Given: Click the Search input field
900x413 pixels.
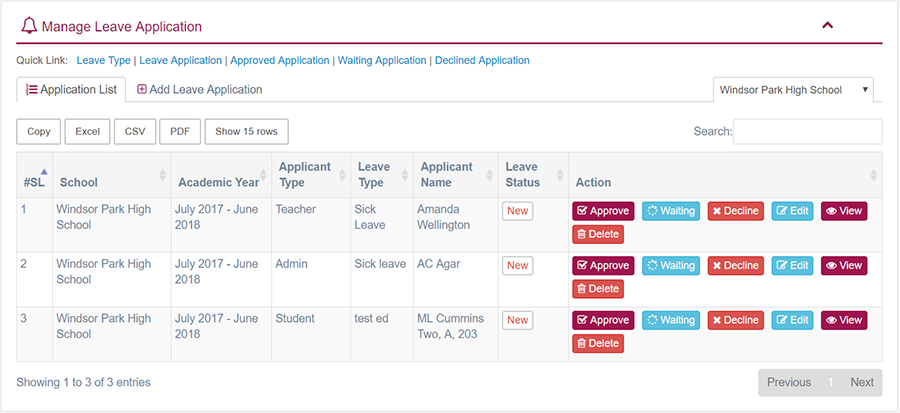Looking at the screenshot, I should 807,132.
